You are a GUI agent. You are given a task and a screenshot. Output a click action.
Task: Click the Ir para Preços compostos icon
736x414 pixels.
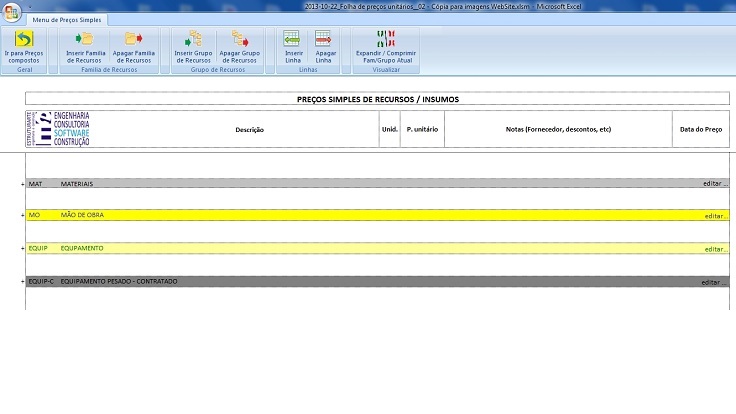pos(24,40)
